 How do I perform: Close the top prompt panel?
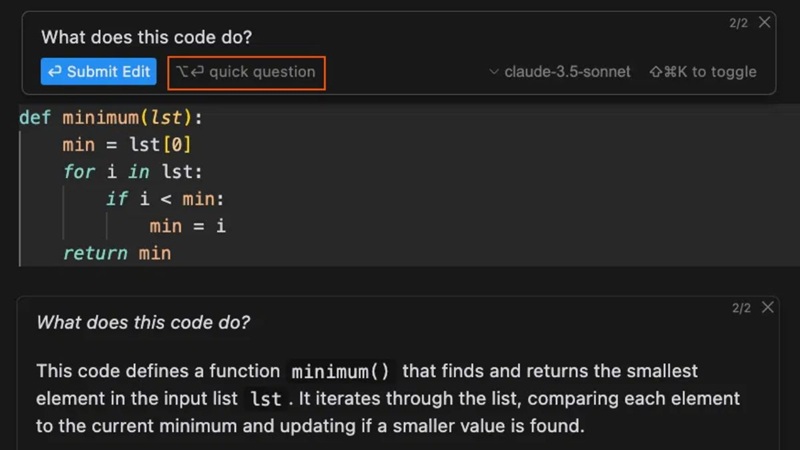tap(765, 22)
